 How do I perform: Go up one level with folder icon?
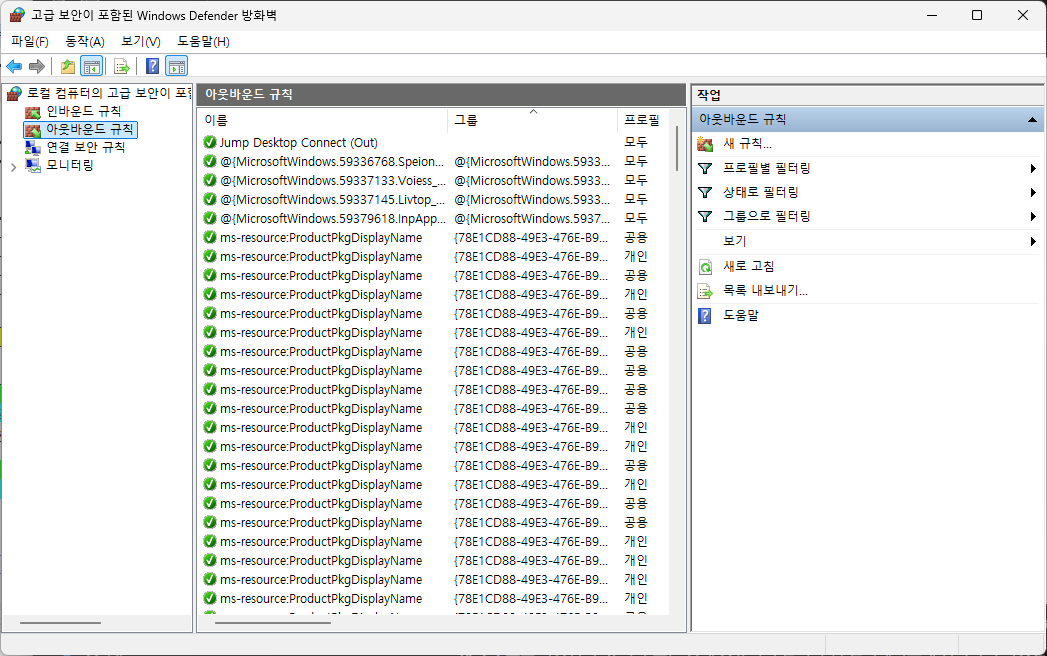click(x=67, y=66)
